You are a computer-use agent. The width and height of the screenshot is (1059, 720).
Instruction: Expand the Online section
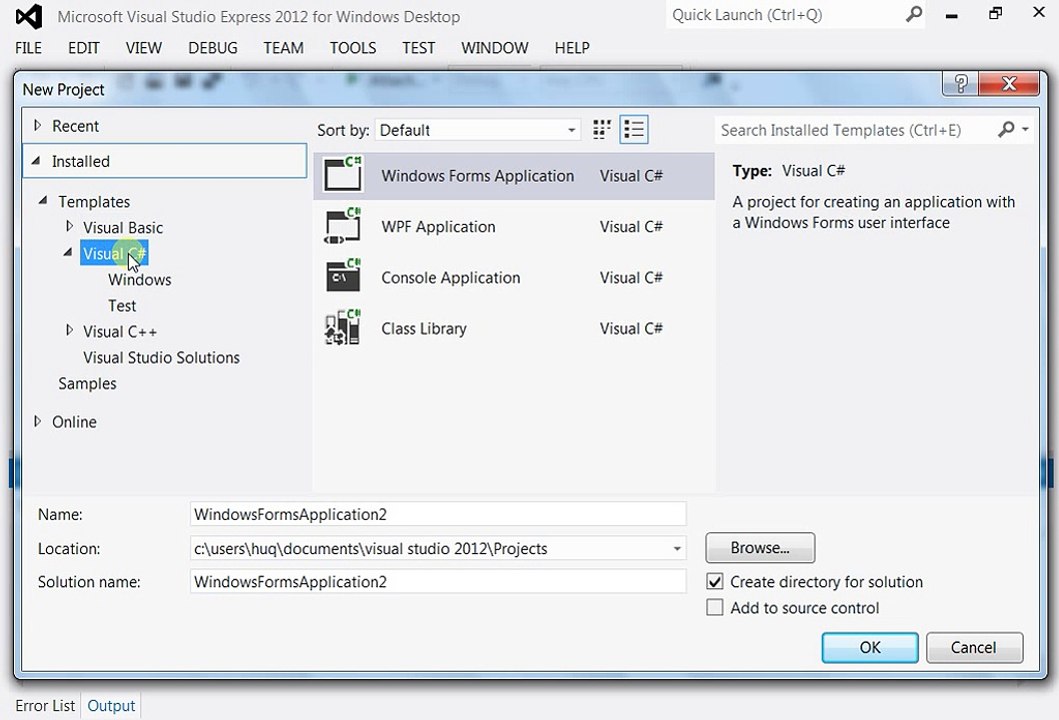click(x=37, y=421)
